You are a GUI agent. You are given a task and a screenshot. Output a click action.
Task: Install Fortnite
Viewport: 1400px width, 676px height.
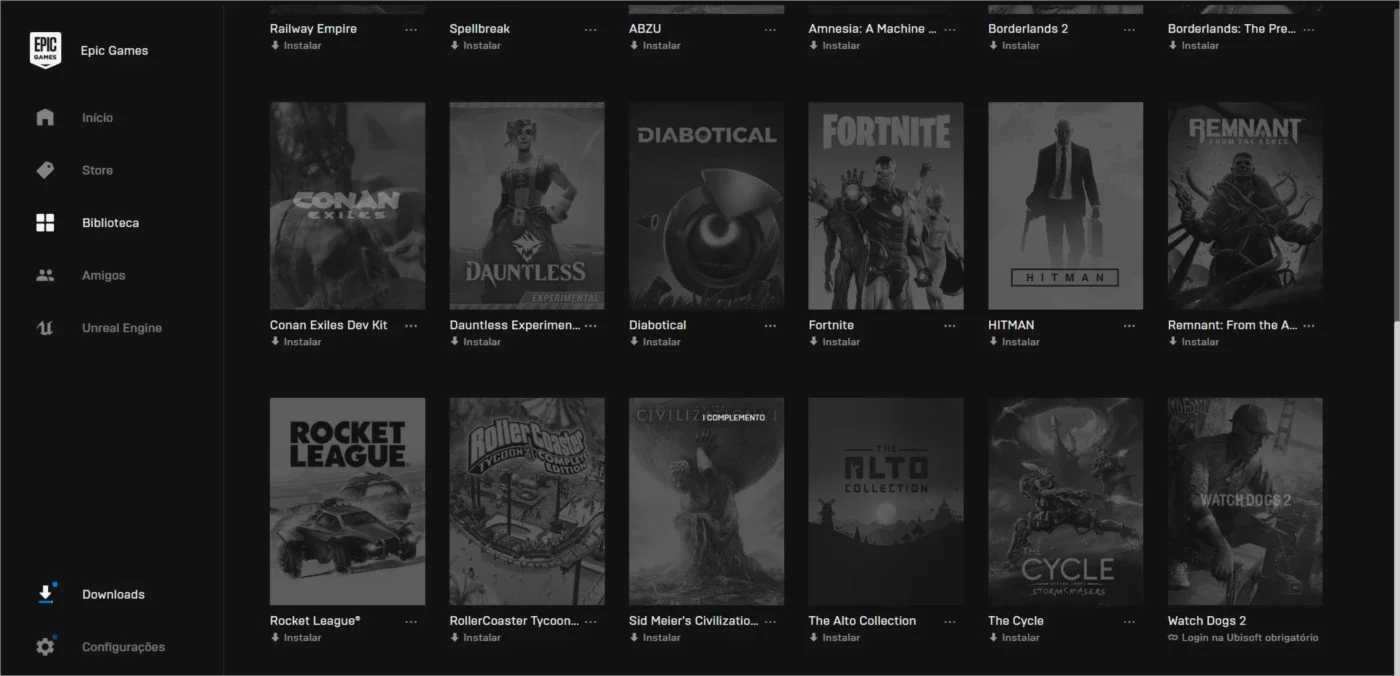pyautogui.click(x=834, y=342)
